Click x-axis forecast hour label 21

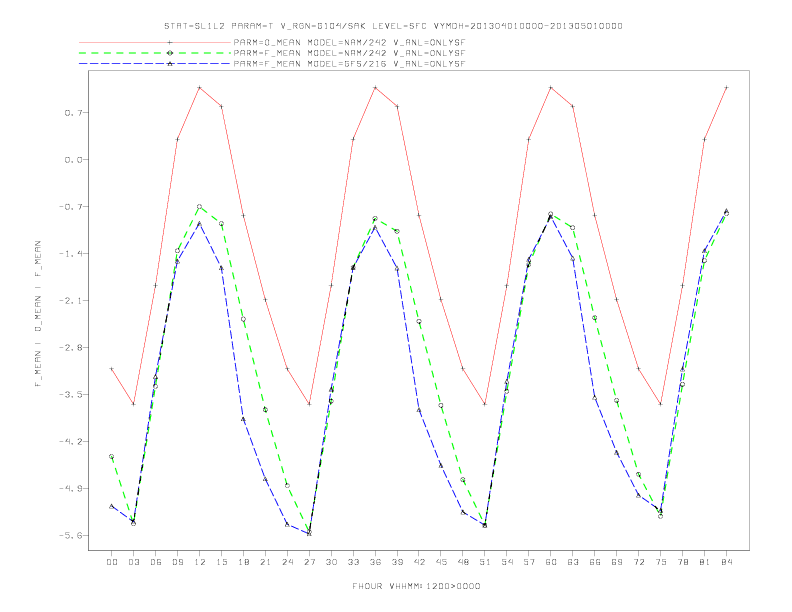click(x=265, y=562)
